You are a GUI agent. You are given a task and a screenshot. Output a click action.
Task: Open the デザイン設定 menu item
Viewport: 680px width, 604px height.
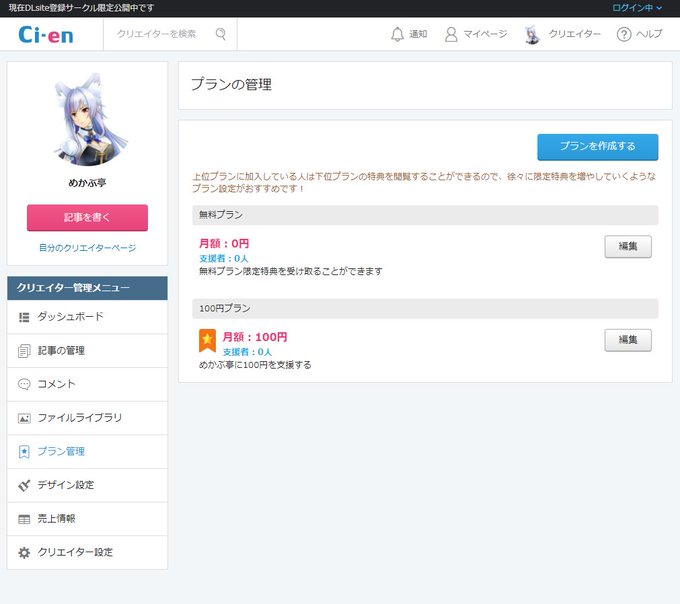click(x=87, y=485)
